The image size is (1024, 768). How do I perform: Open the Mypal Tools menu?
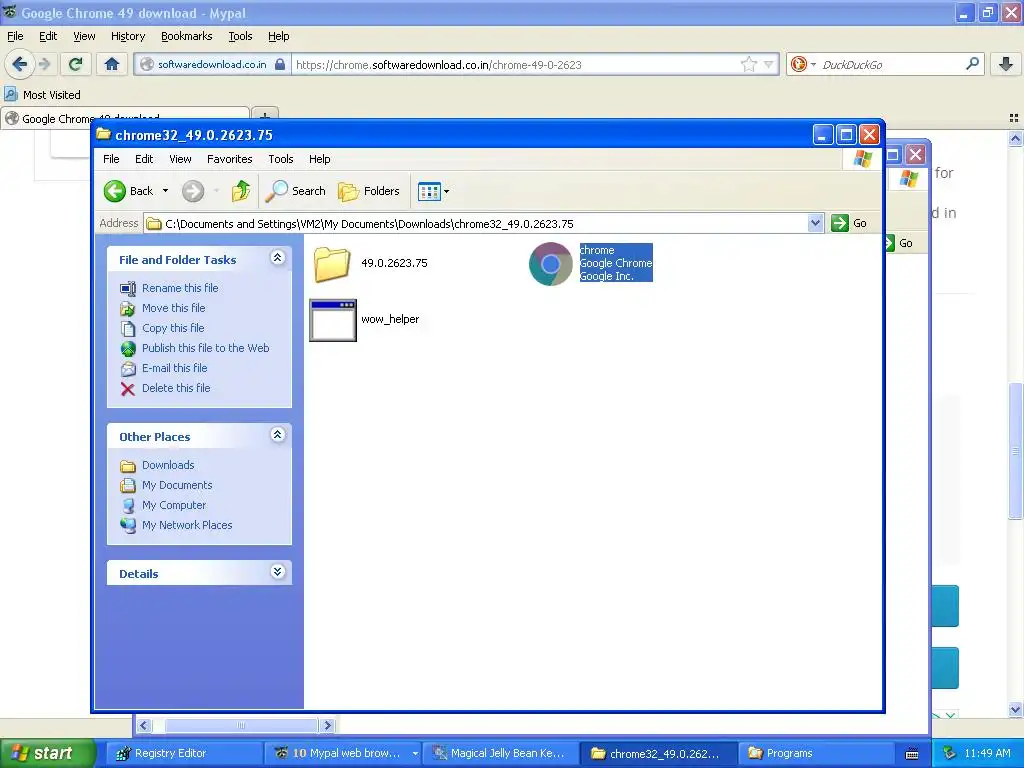tap(240, 36)
